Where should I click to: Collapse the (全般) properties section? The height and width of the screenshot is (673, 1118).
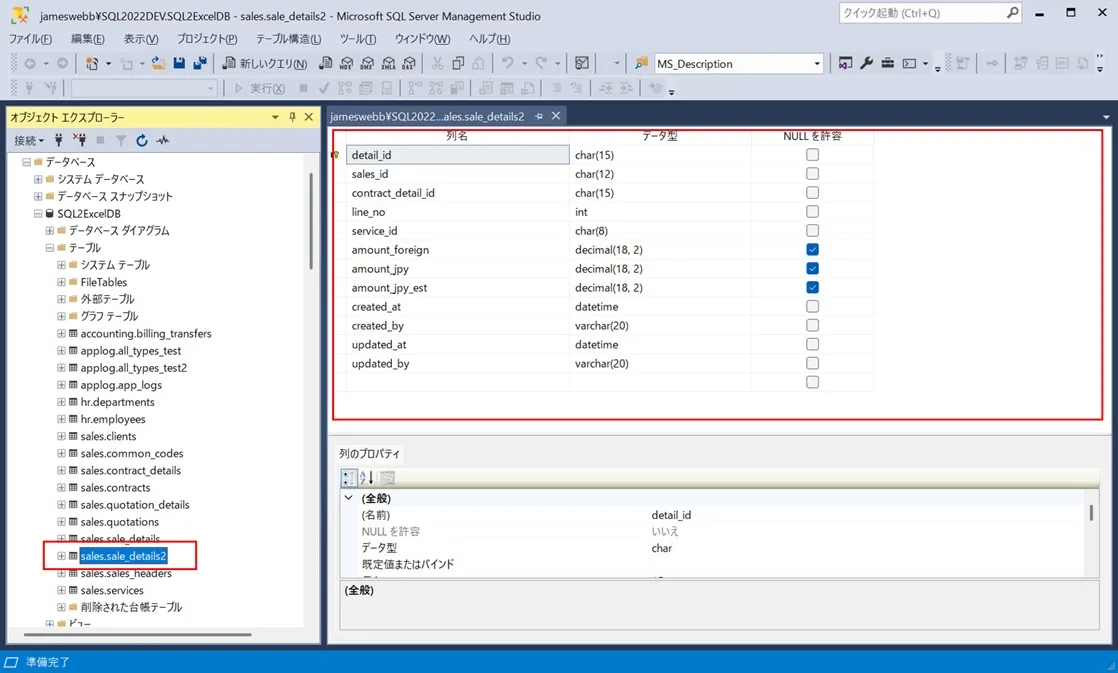pos(349,498)
